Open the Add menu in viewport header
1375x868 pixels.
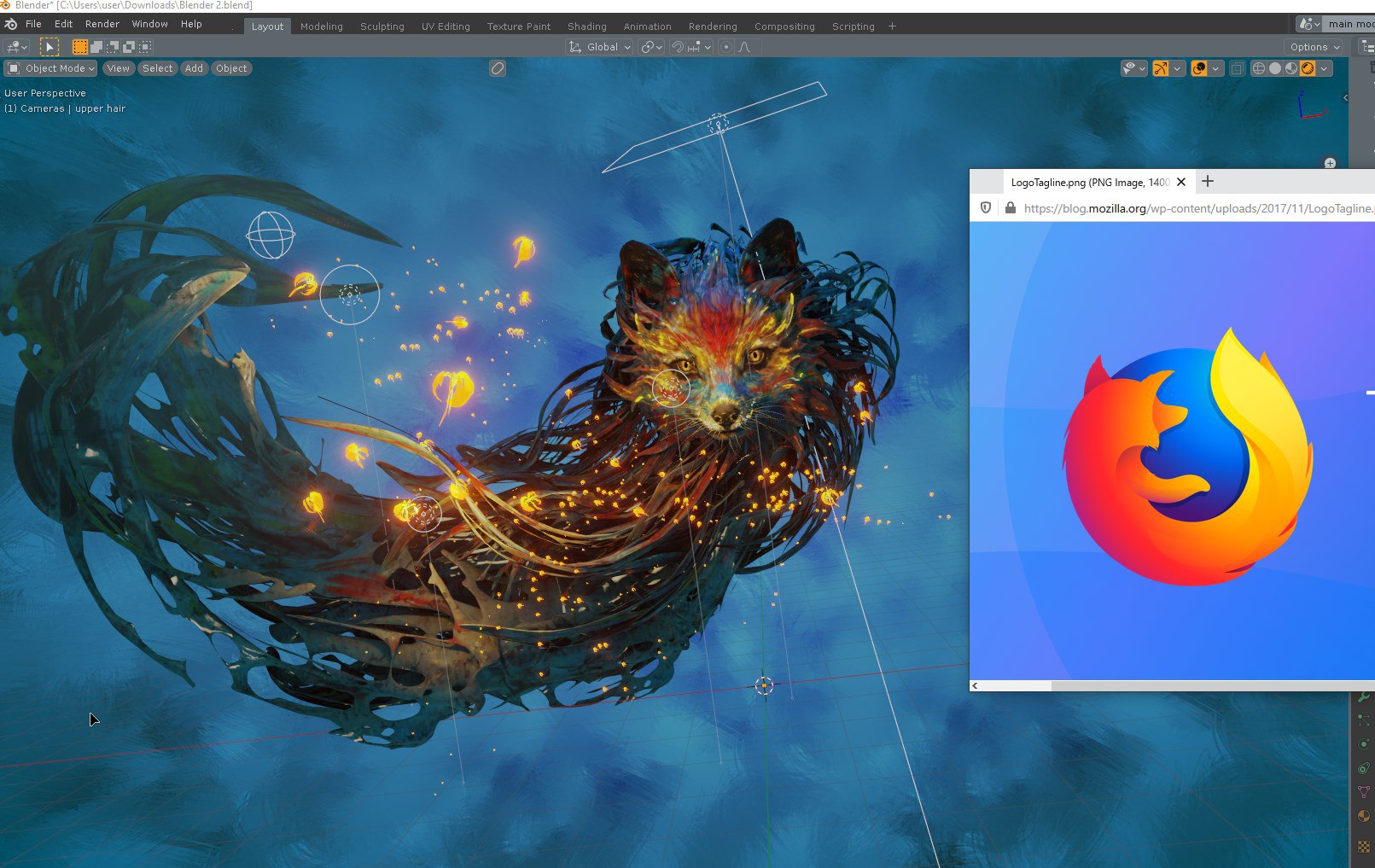click(195, 68)
